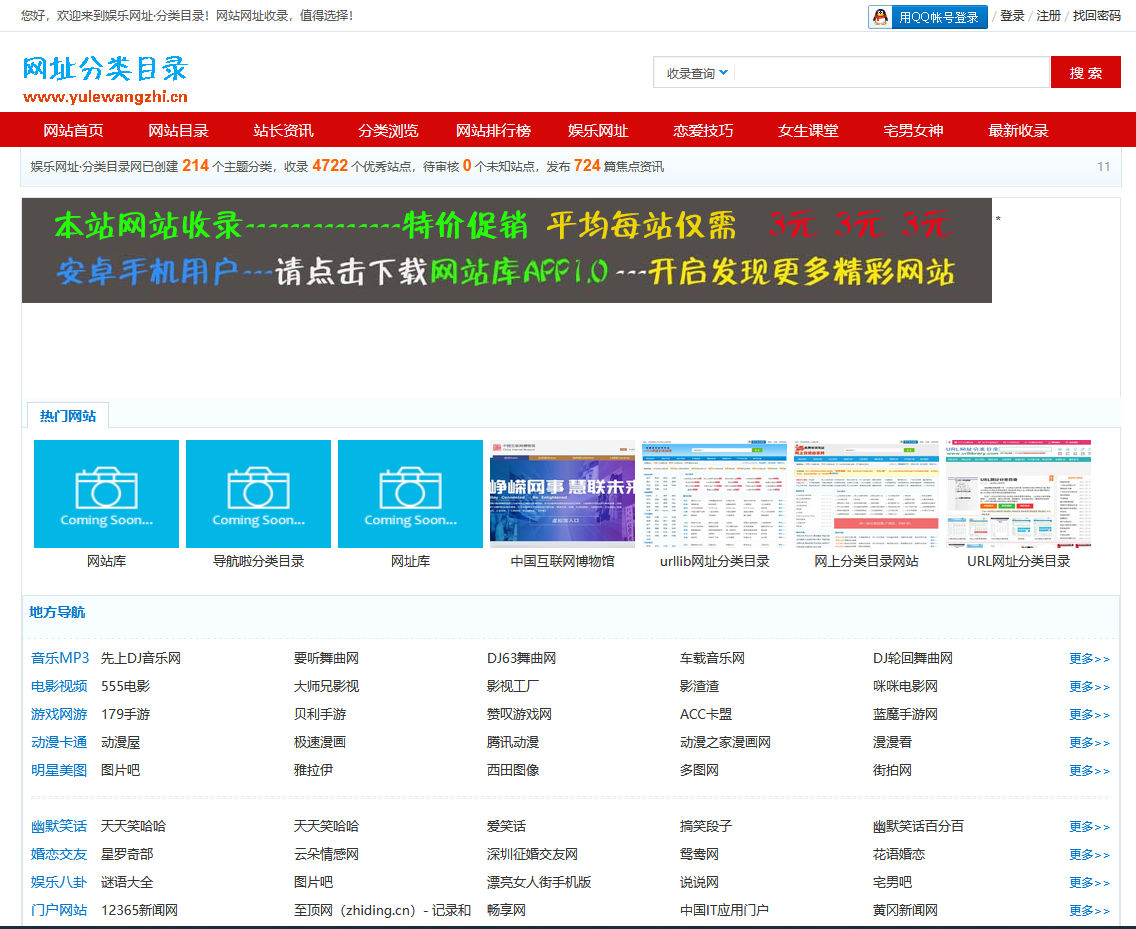Click the 登录 login link
Viewport: 1136px width, 929px height.
[1013, 16]
